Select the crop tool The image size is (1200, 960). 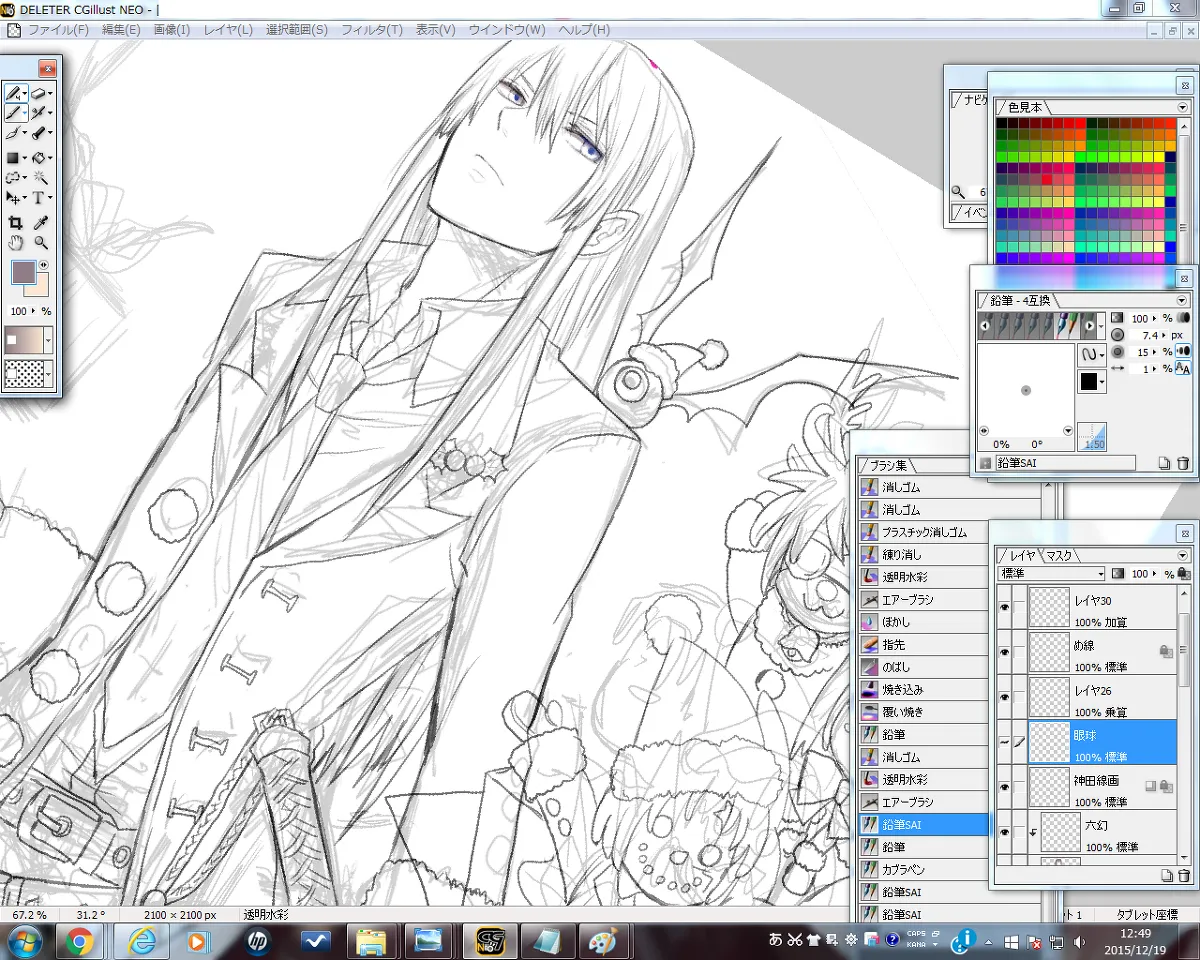point(15,223)
